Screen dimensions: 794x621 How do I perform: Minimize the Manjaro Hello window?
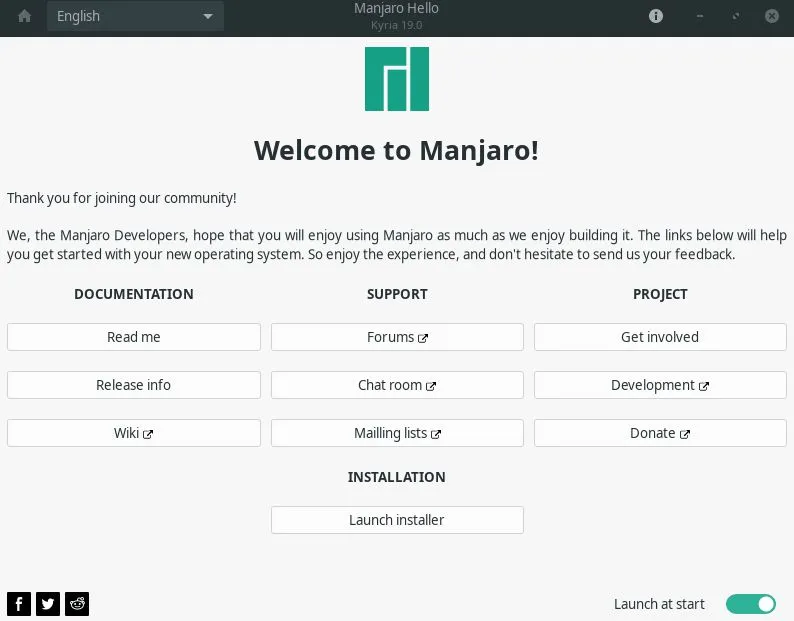tap(700, 16)
